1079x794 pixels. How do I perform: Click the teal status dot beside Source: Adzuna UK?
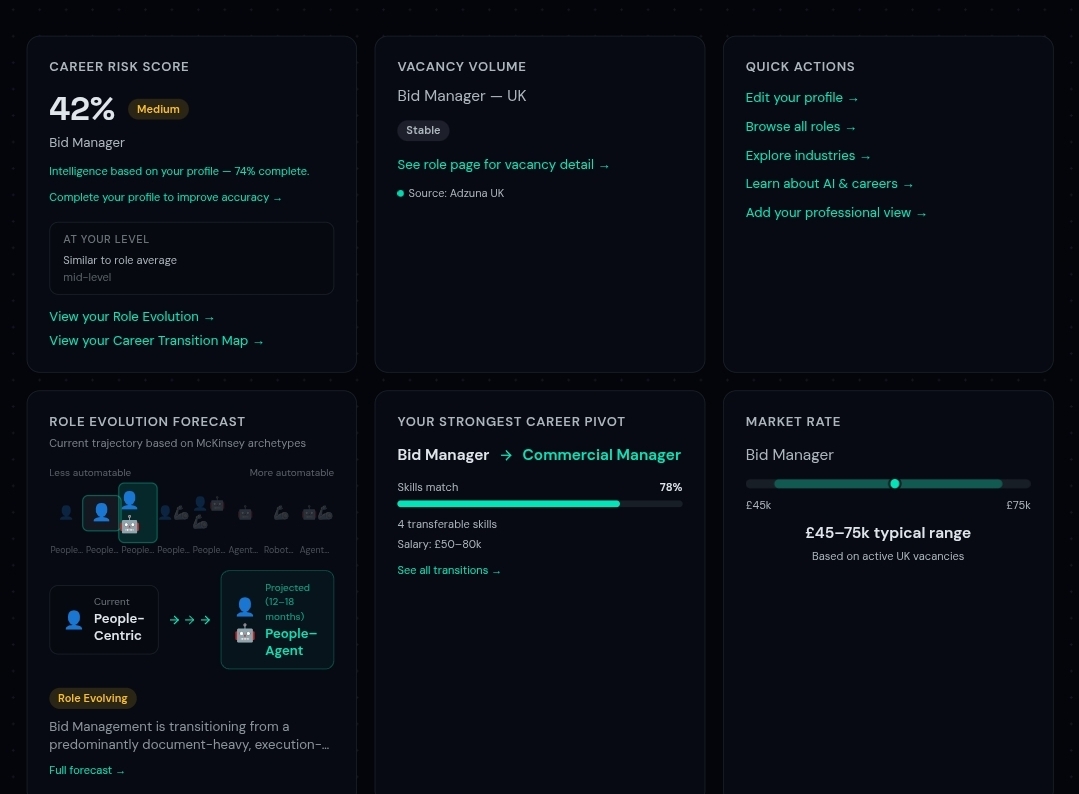pyautogui.click(x=400, y=193)
